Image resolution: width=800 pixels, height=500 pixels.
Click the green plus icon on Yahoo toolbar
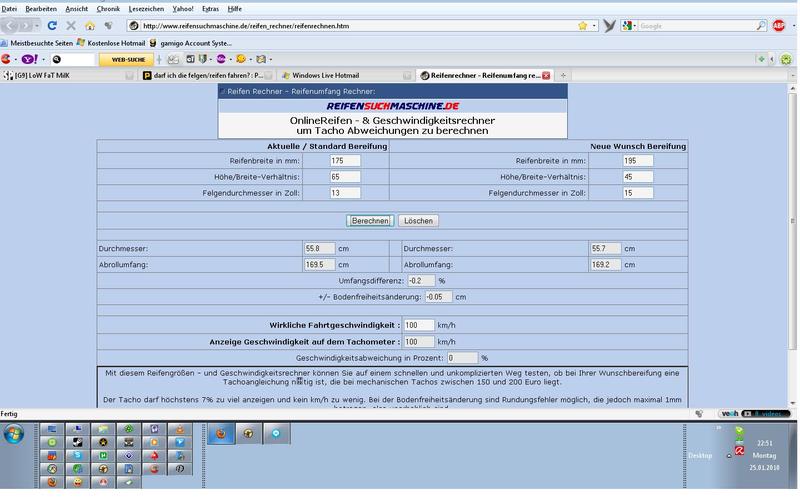tap(761, 59)
